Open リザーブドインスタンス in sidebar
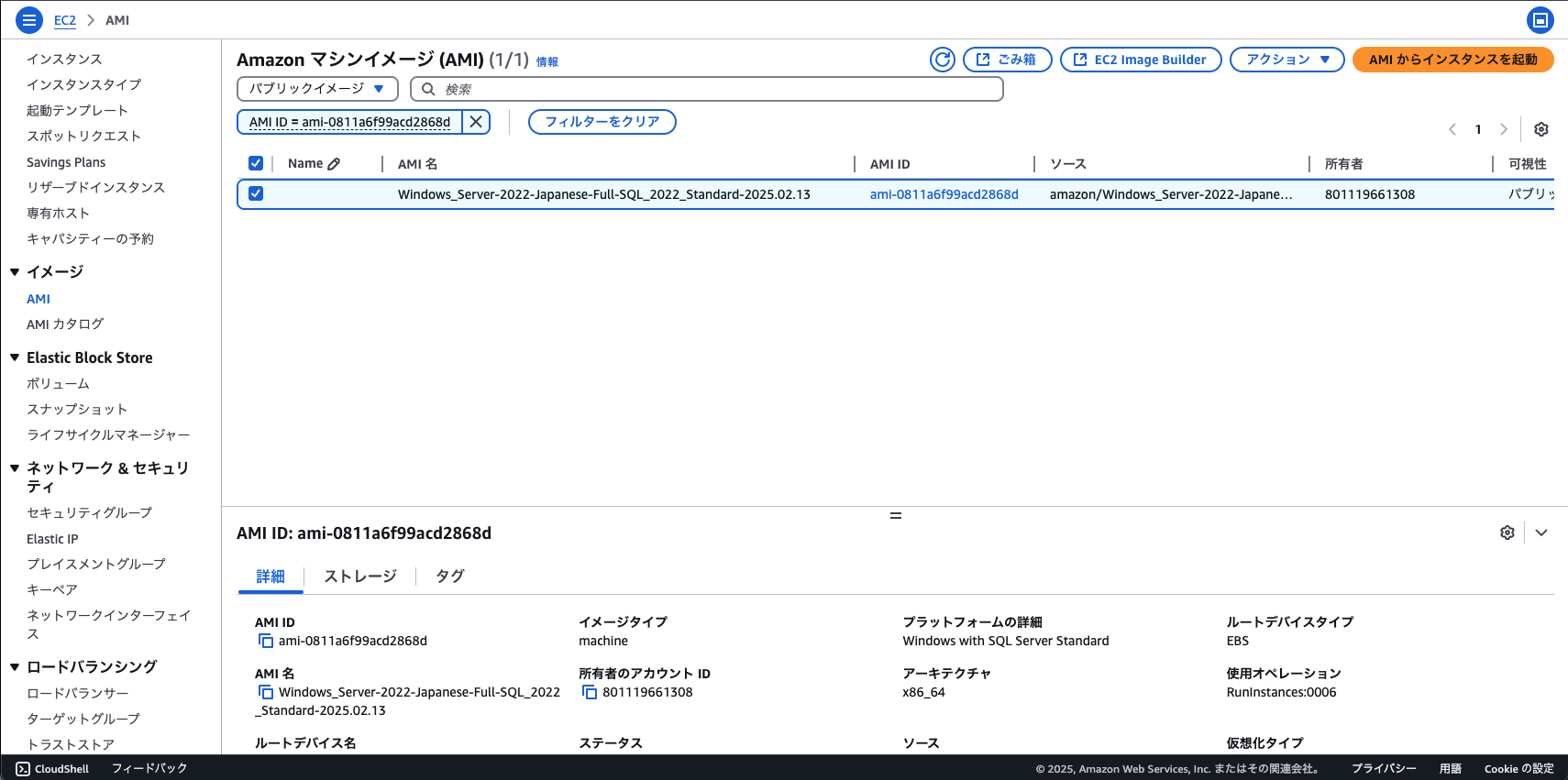1568x780 pixels. click(x=95, y=187)
